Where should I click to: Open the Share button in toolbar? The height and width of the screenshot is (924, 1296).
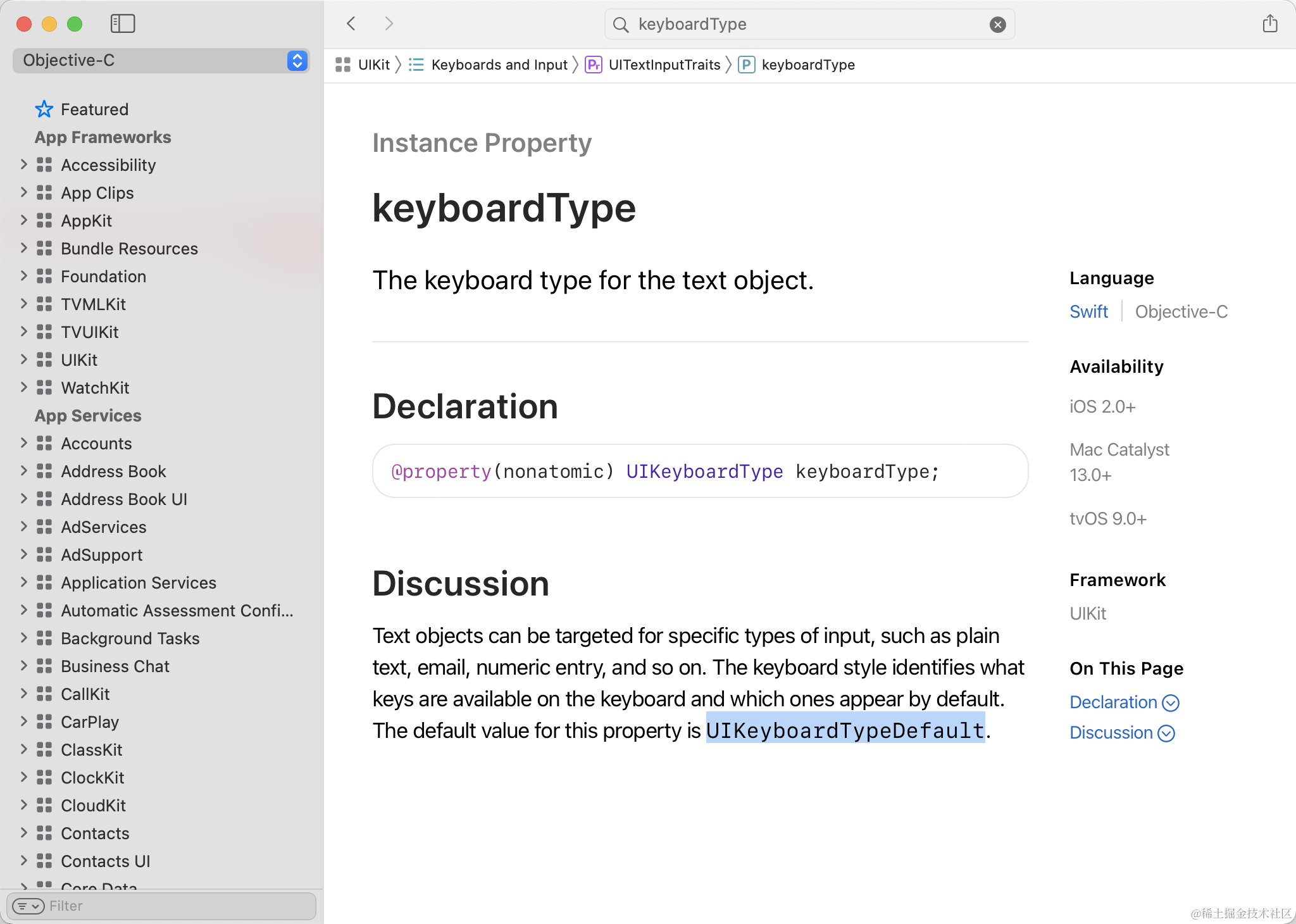(1269, 24)
